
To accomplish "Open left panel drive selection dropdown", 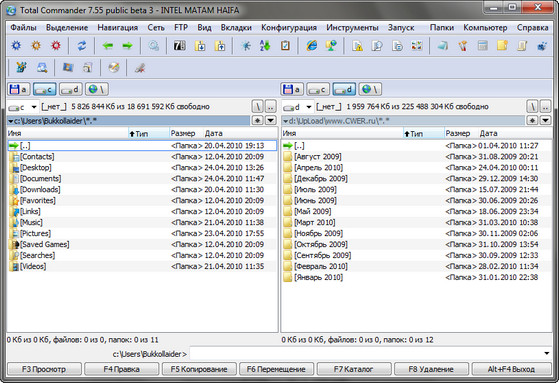I will 34,107.
